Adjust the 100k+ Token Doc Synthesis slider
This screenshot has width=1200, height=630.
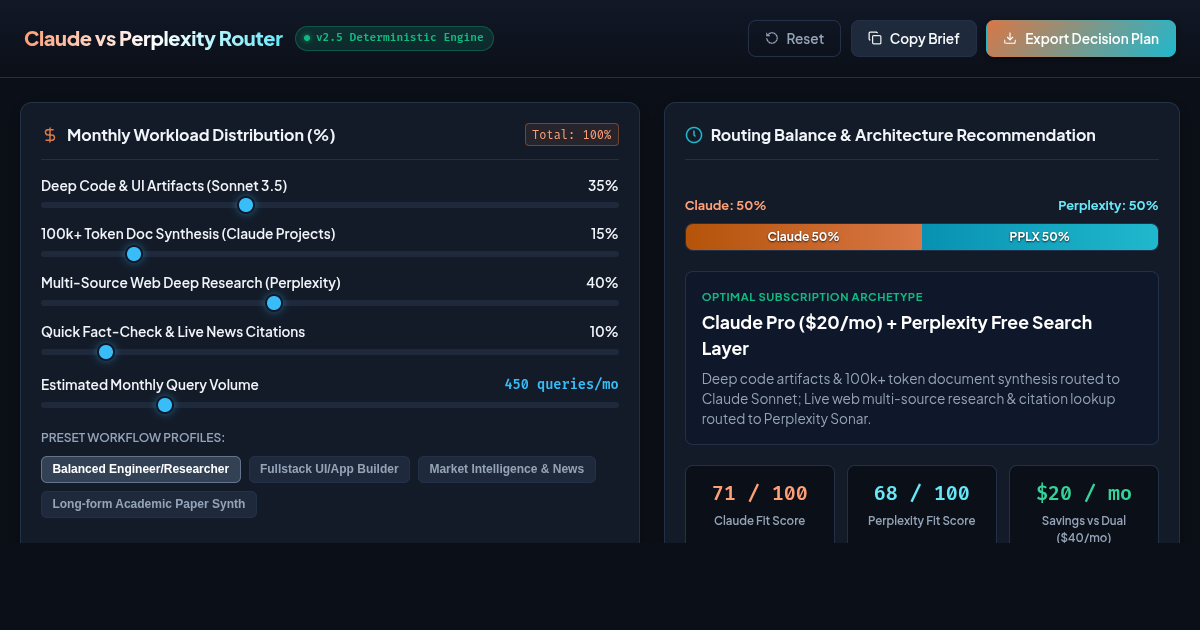[x=330, y=254]
